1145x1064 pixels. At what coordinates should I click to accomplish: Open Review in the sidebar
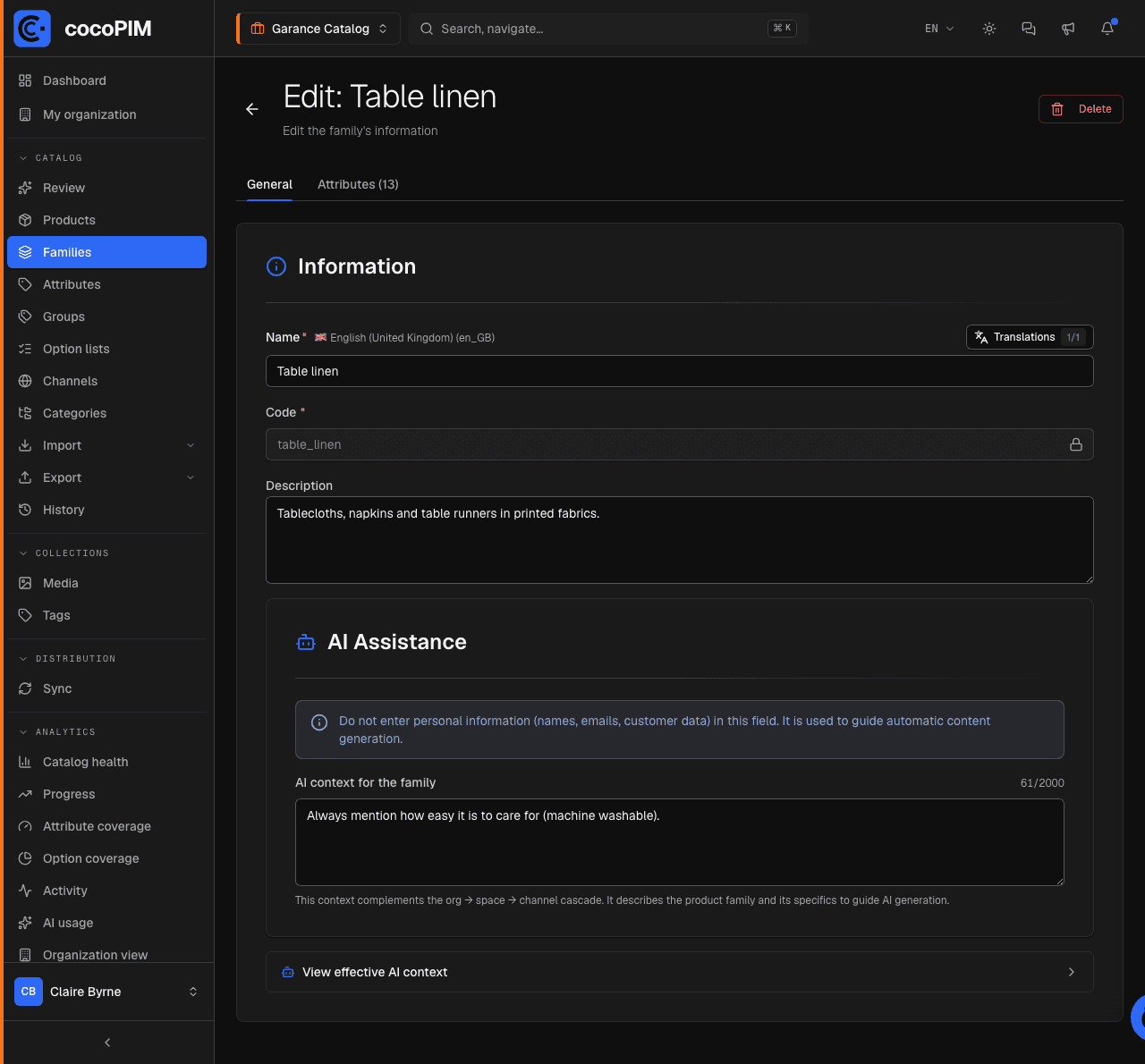(107, 188)
